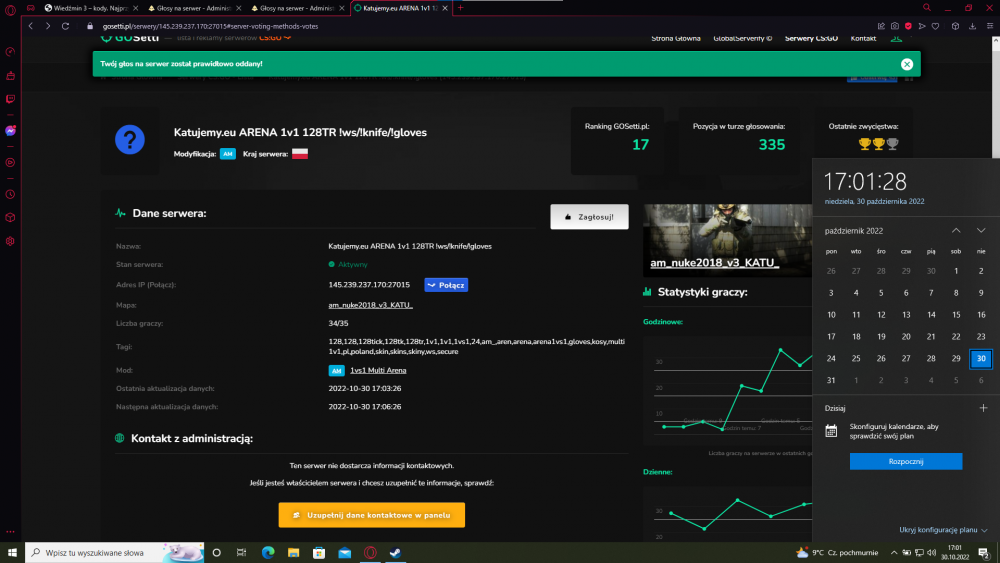1000x563 pixels.
Task: Show hidden tray icons chevron
Action: (894, 553)
